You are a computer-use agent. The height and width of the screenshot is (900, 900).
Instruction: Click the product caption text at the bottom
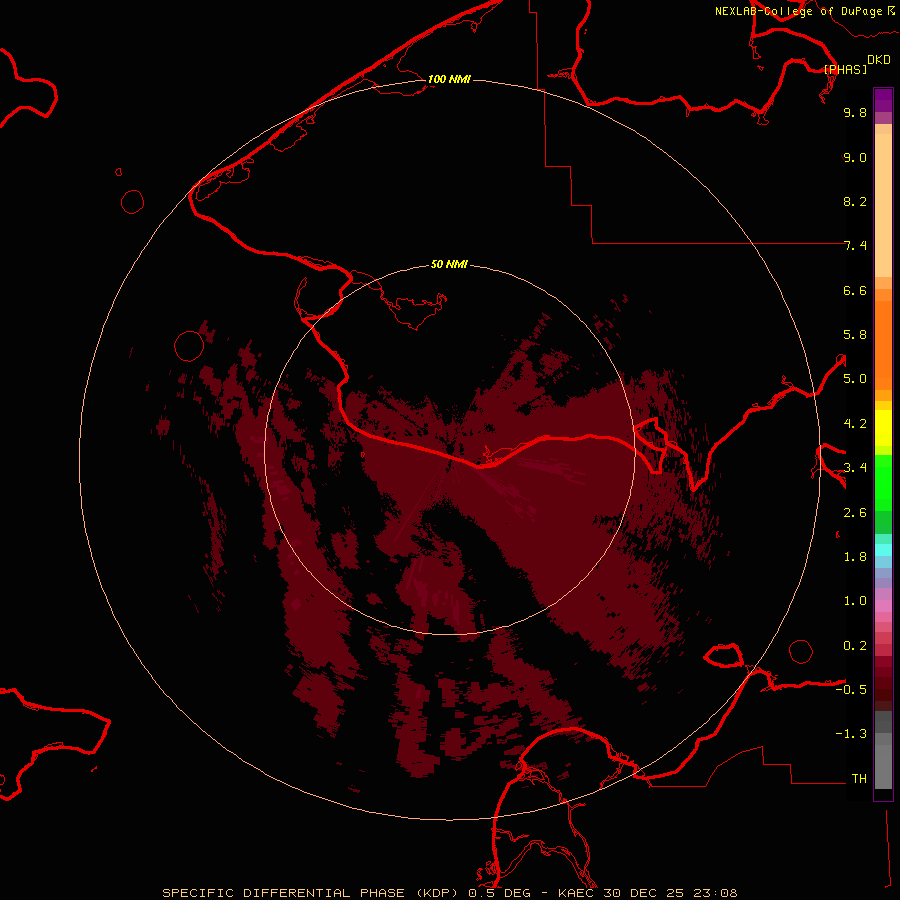[x=450, y=893]
